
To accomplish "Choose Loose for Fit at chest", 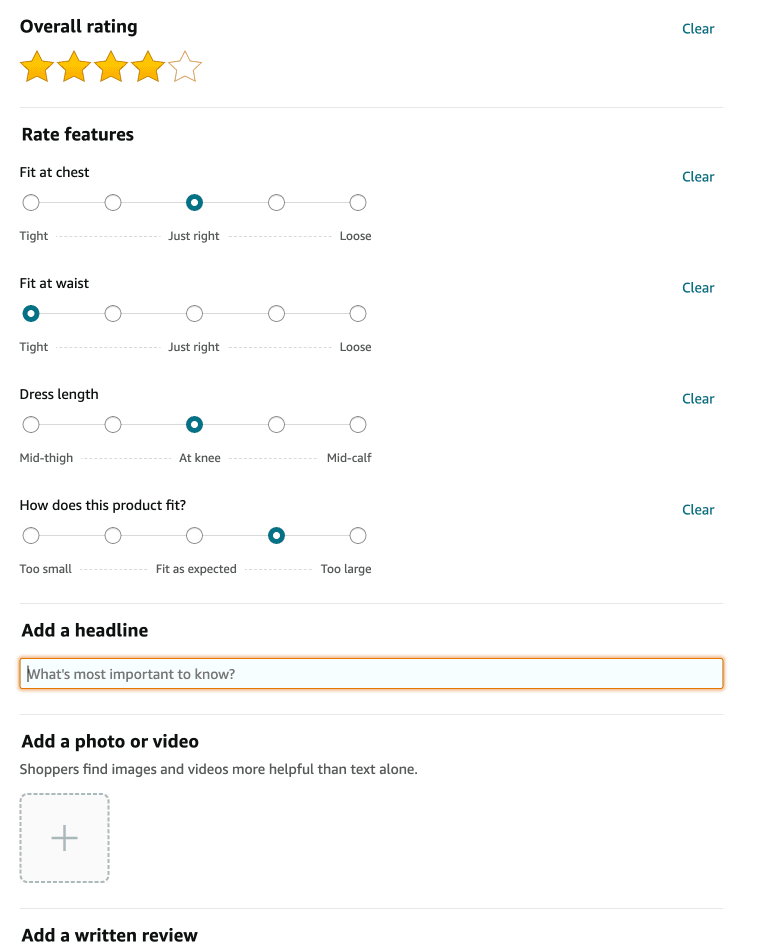I will (358, 203).
